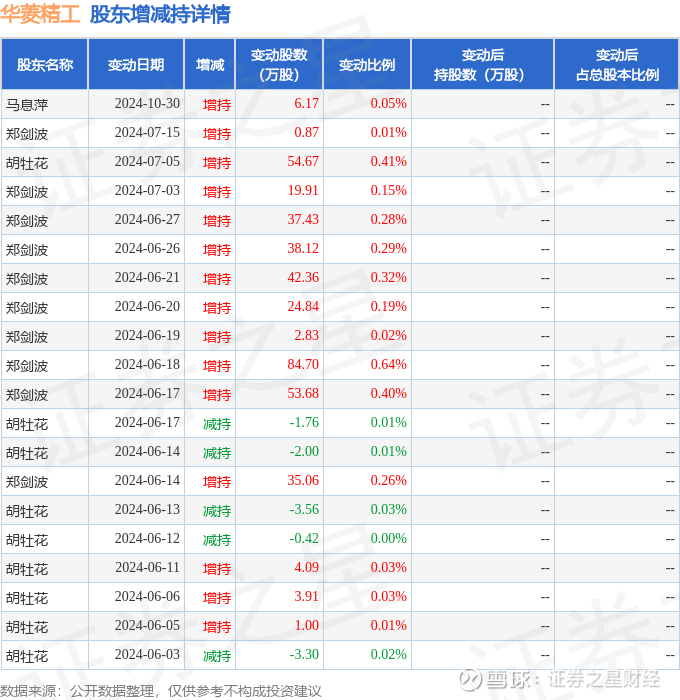The width and height of the screenshot is (680, 700).
Task: Click the ratio 0.00%
Action: [x=388, y=539]
